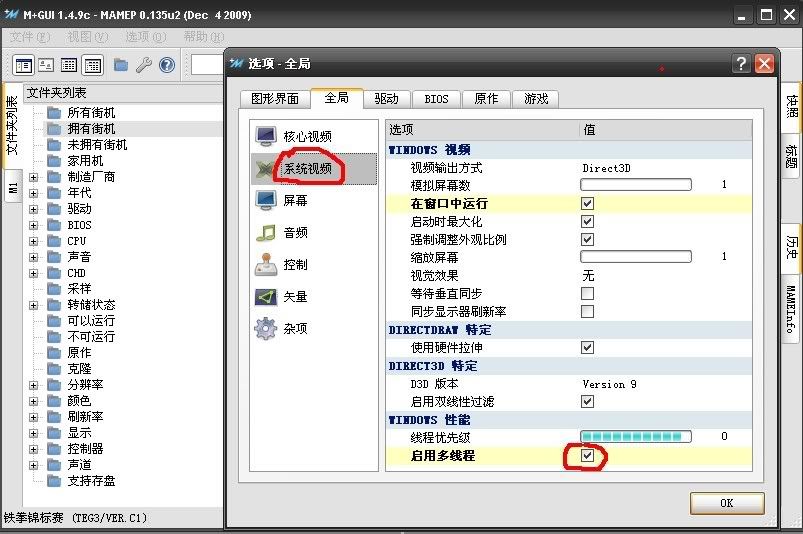Viewport: 803px width, 534px height.
Task: Click the blue help question mark icon
Action: point(167,65)
